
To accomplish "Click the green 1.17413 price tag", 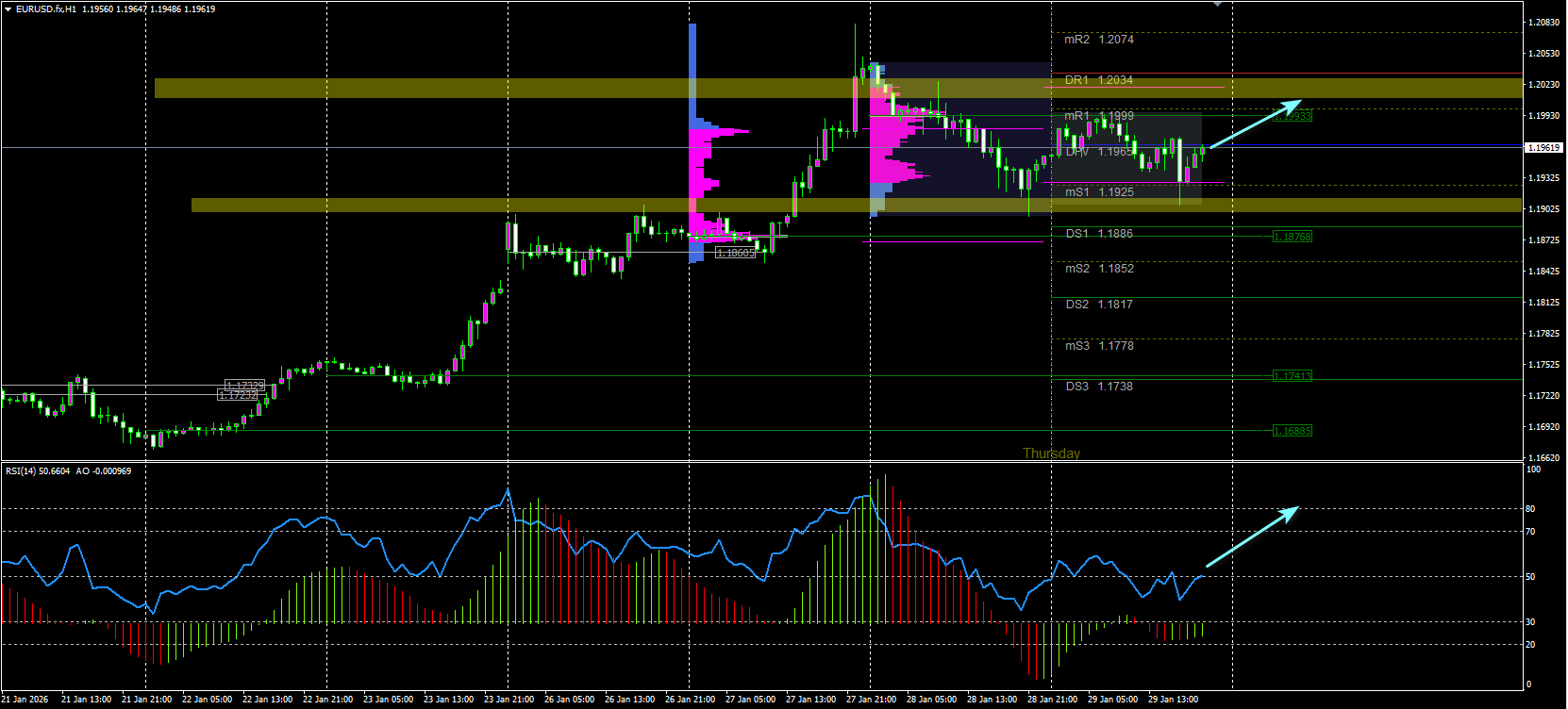I will pos(1293,376).
